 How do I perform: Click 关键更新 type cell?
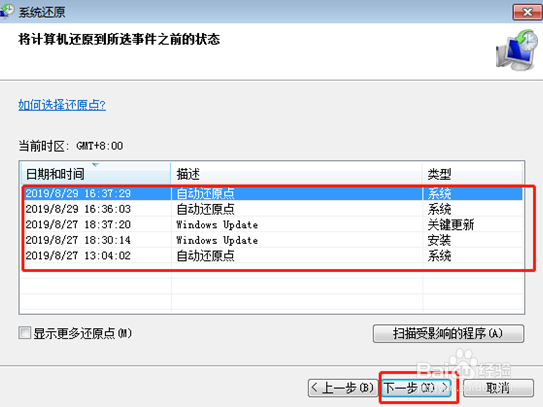point(451,224)
